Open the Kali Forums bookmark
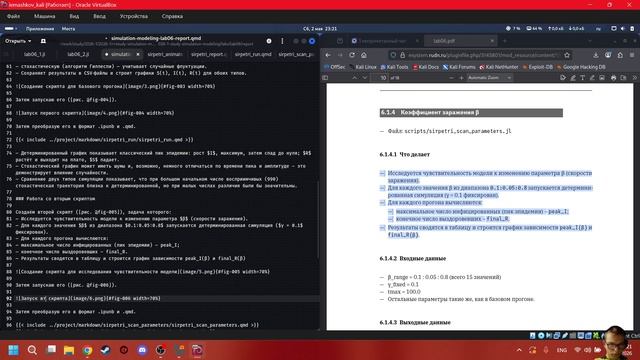Viewport: 640px width, 360px height. click(459, 67)
